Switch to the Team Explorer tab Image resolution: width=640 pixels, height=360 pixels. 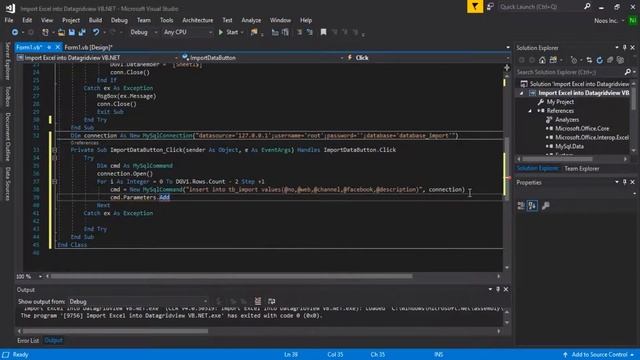point(582,168)
